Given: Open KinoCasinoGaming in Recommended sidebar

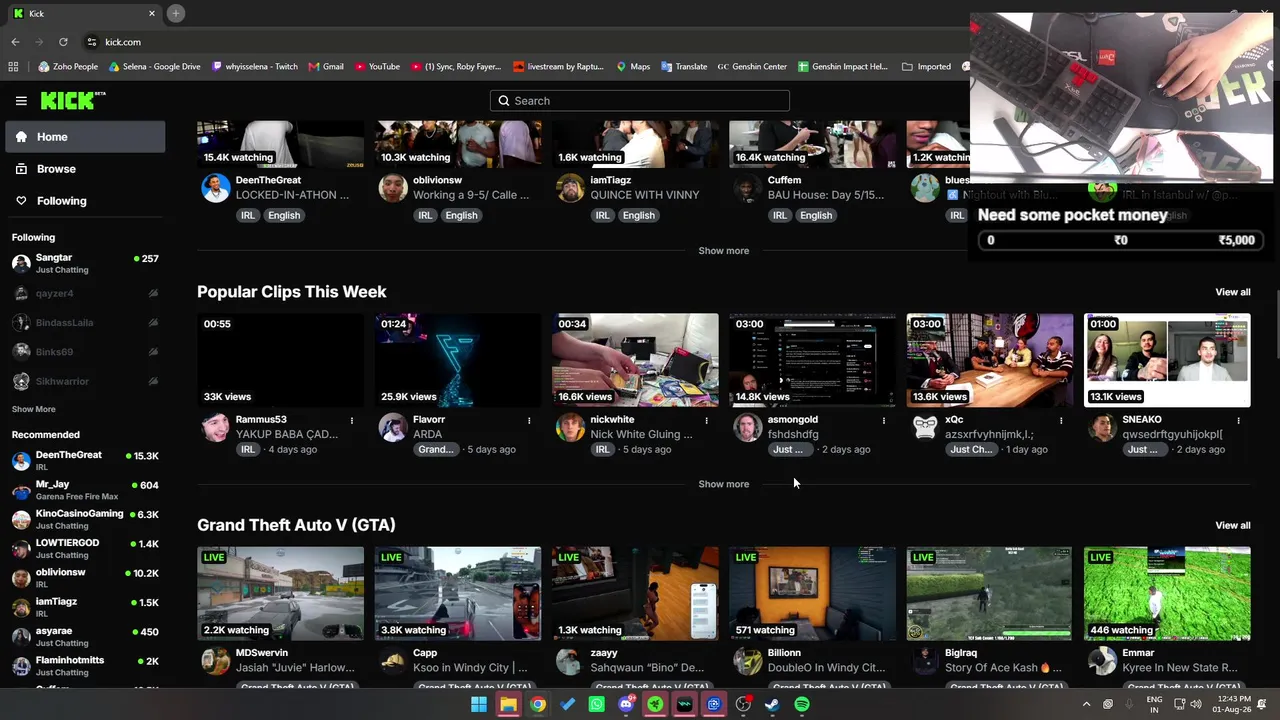Looking at the screenshot, I should pos(85,519).
